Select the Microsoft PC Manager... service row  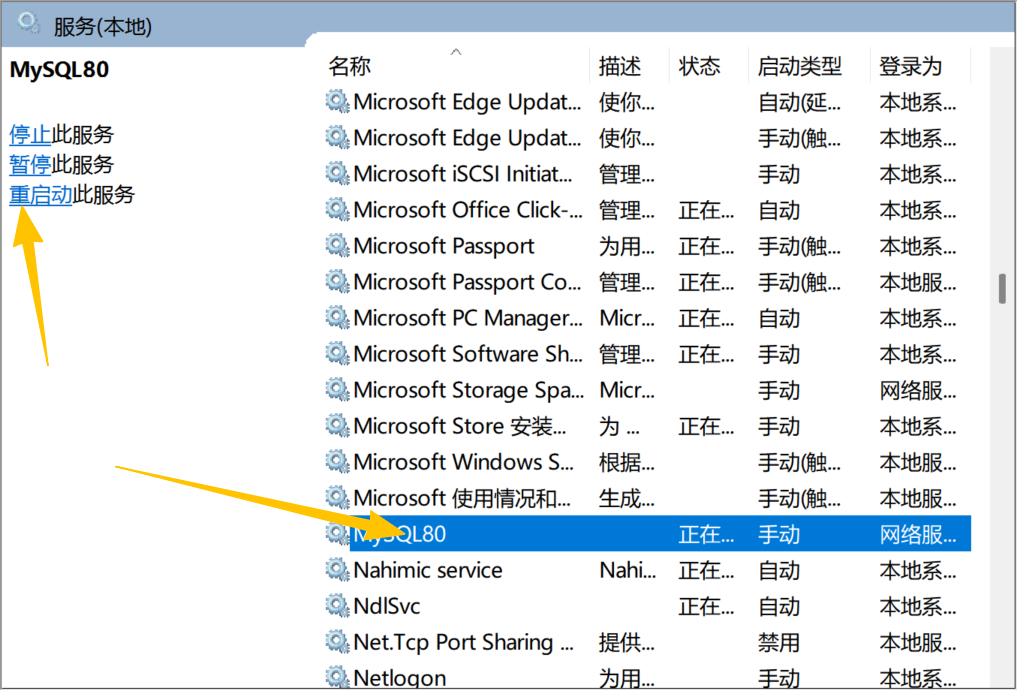pyautogui.click(x=647, y=318)
